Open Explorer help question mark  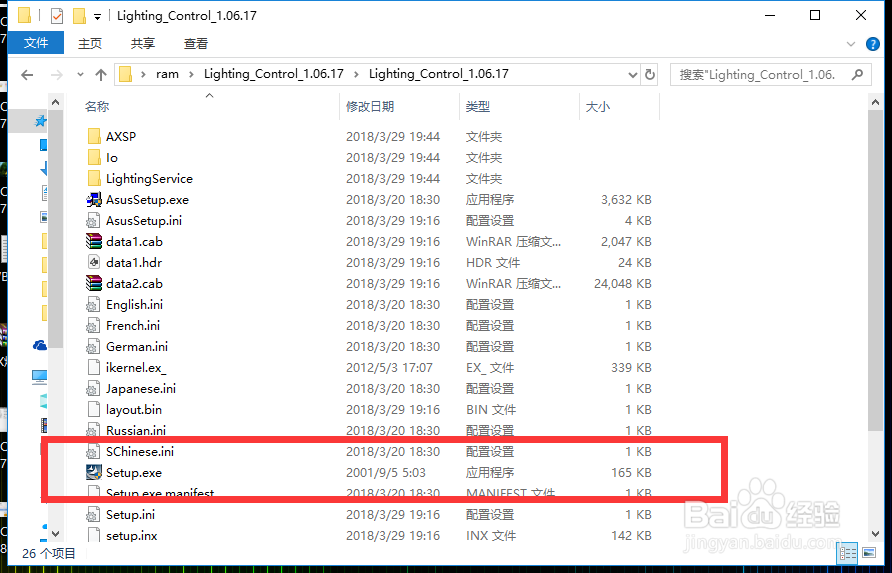pos(873,44)
